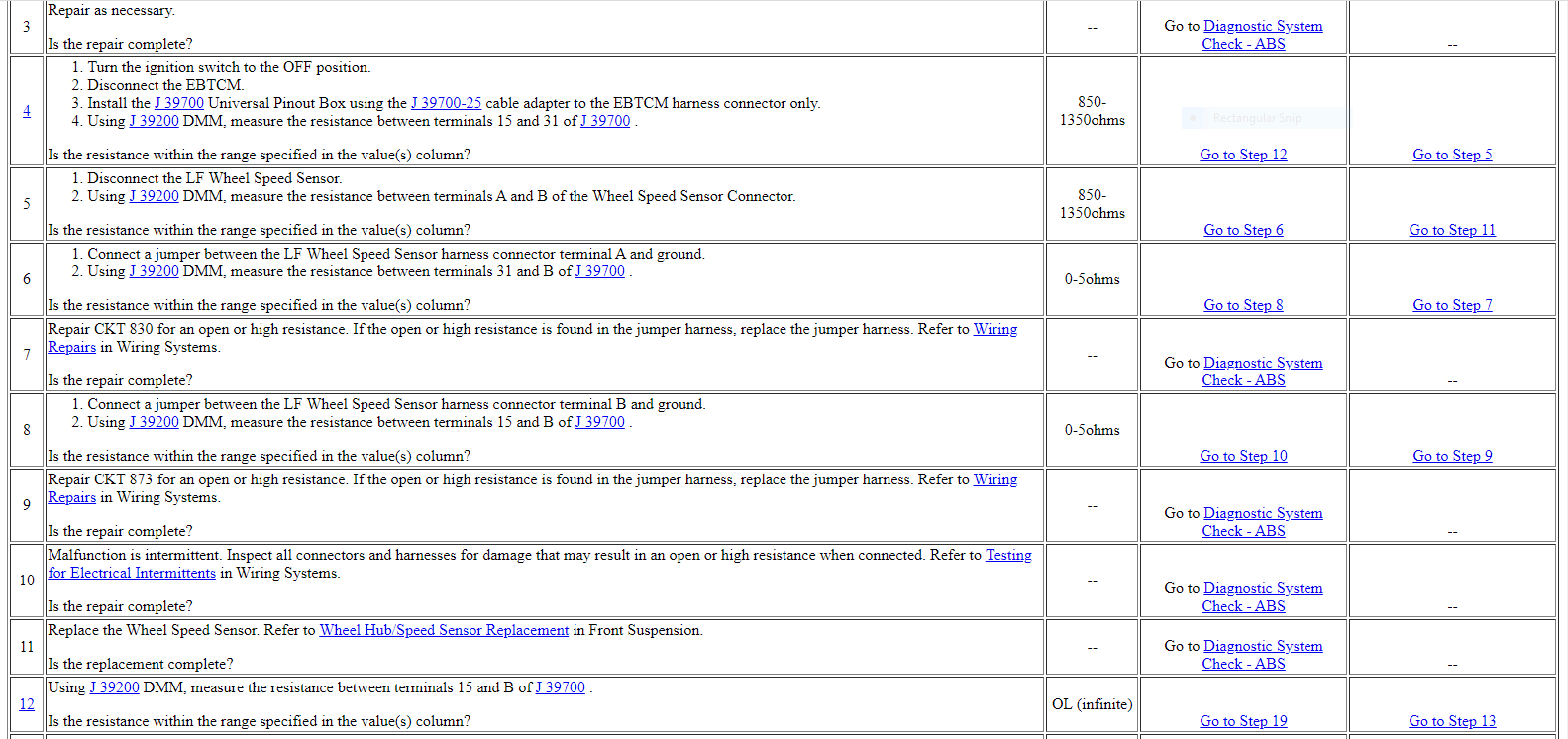This screenshot has height=739, width=1568.
Task: Open the J 39700-25 cable adapter link
Action: point(446,103)
